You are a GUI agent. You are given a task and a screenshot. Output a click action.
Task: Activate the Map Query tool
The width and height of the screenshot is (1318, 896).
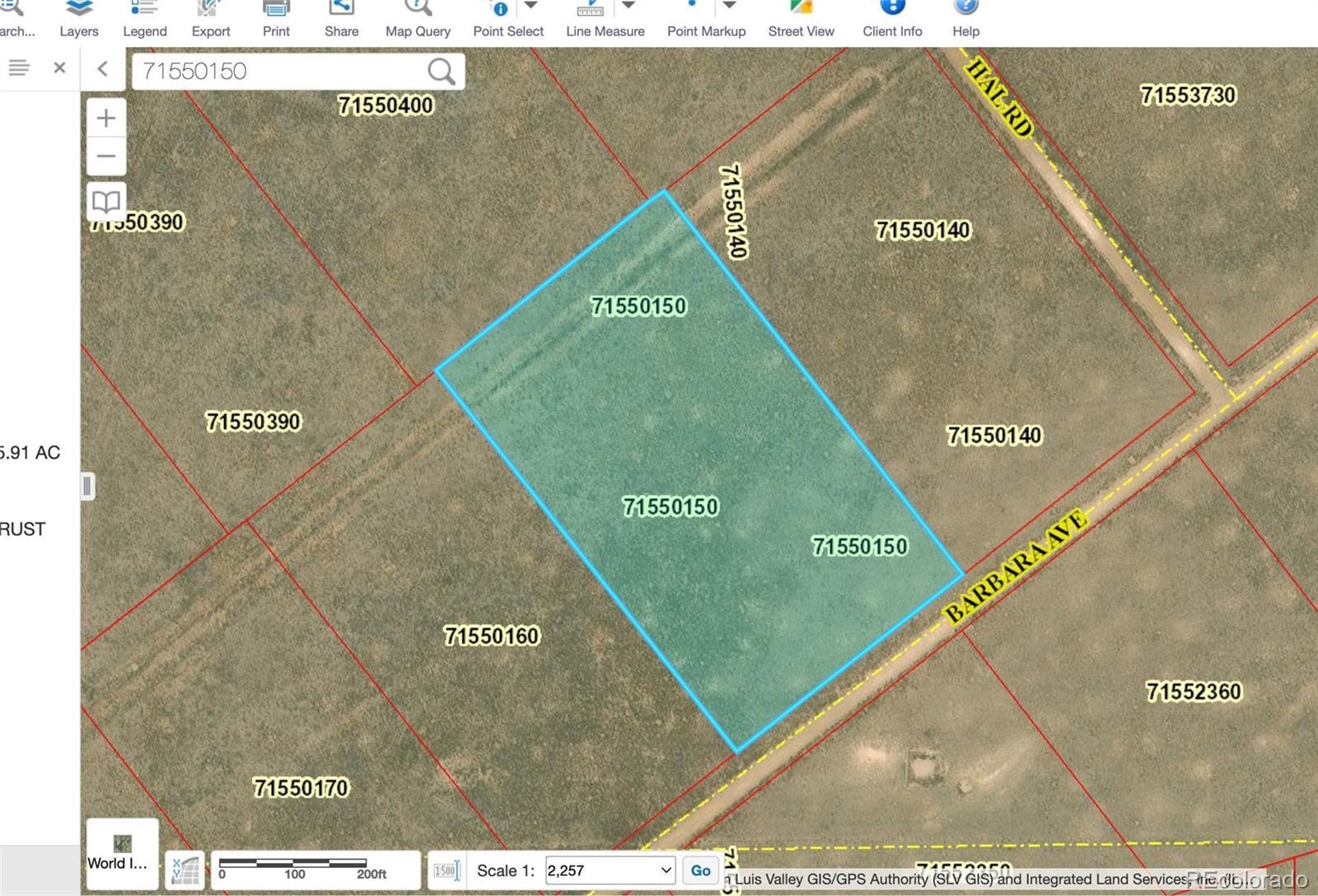pos(418,20)
